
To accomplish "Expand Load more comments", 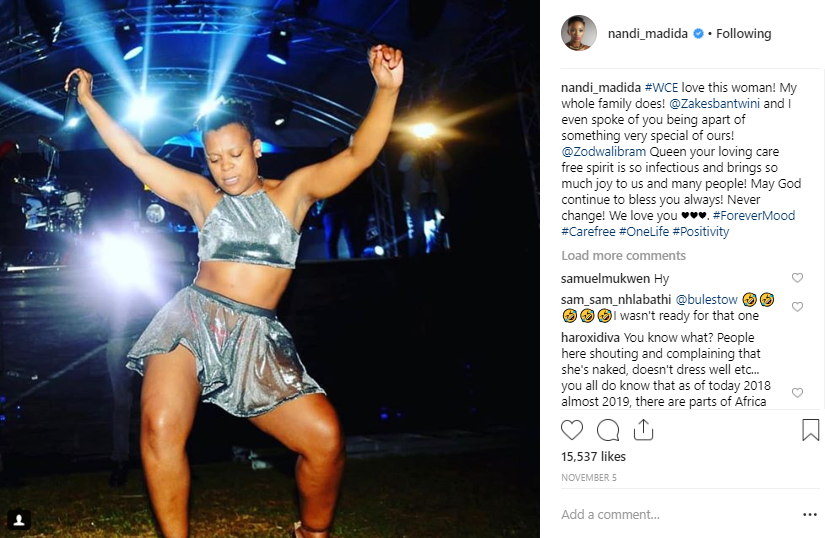I will click(623, 256).
